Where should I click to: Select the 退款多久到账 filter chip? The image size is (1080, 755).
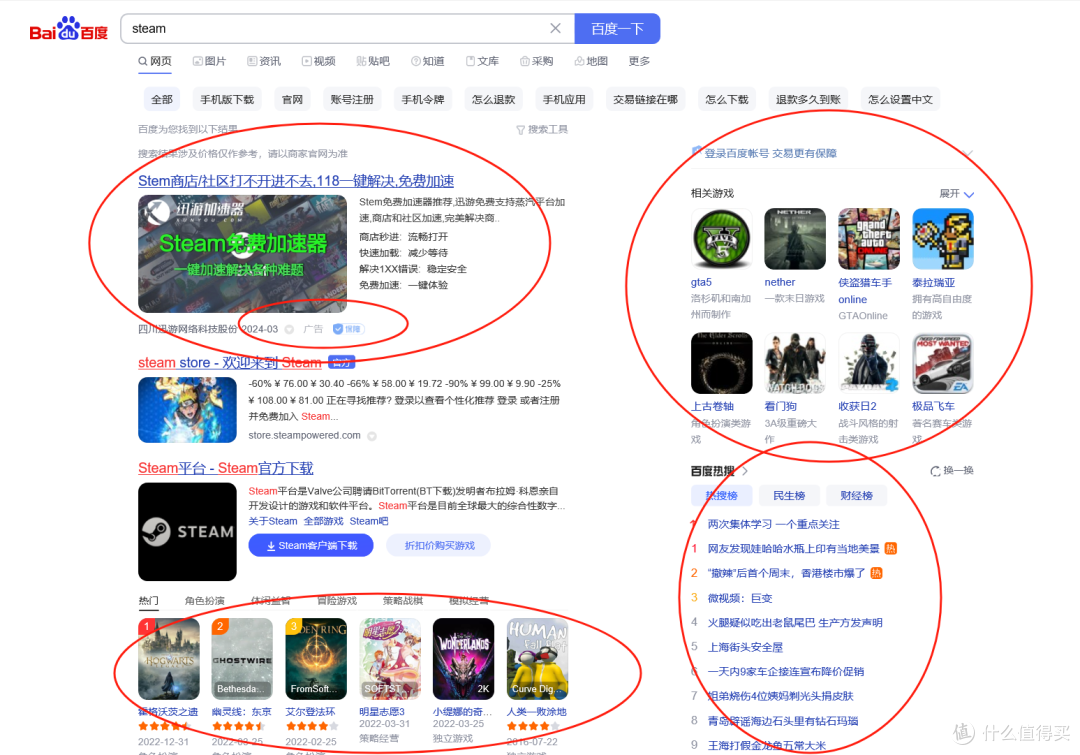click(x=808, y=99)
